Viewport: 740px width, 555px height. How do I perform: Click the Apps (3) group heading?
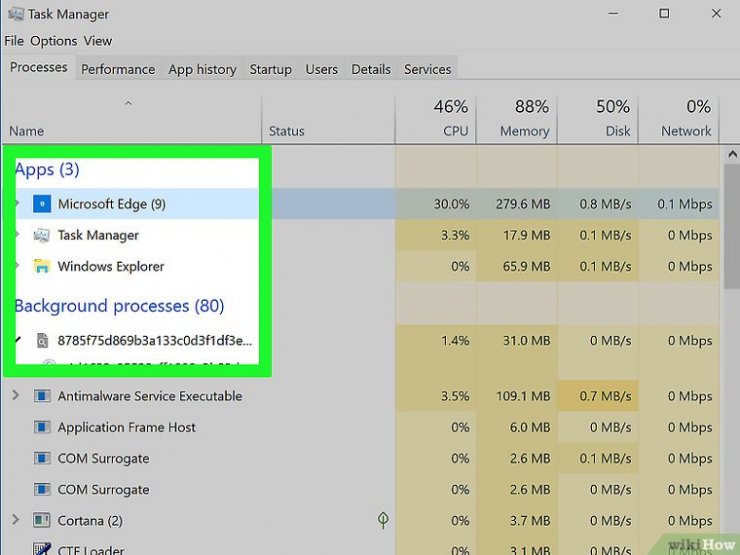(47, 169)
